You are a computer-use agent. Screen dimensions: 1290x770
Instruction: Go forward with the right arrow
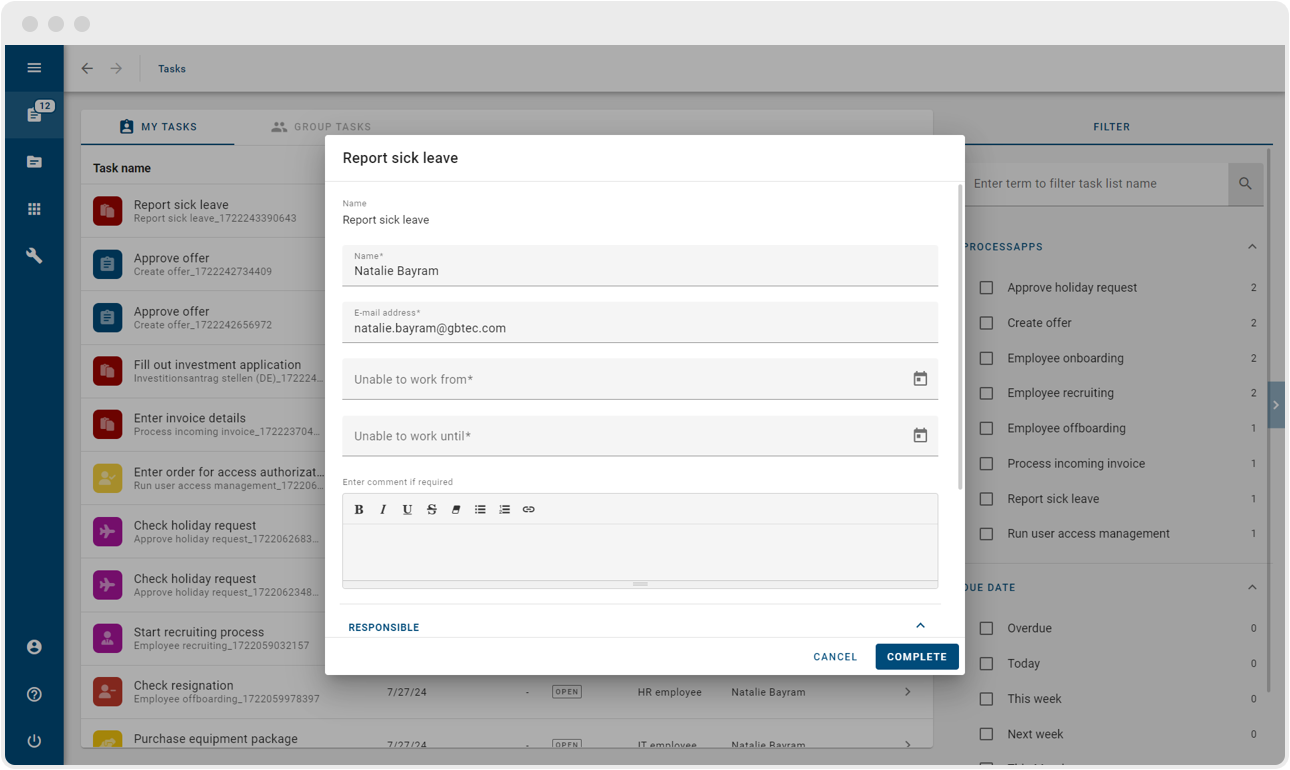coord(116,68)
